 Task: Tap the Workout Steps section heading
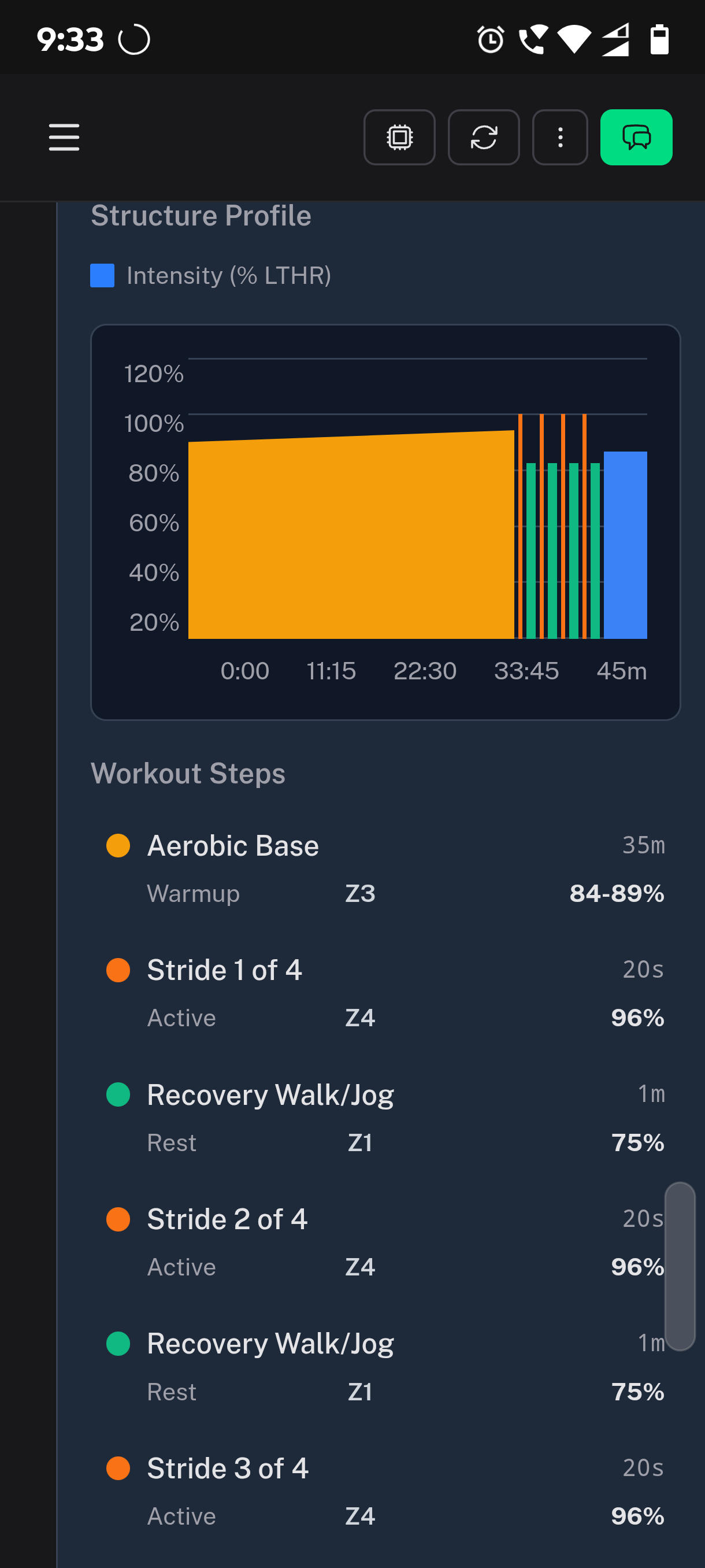(x=188, y=774)
